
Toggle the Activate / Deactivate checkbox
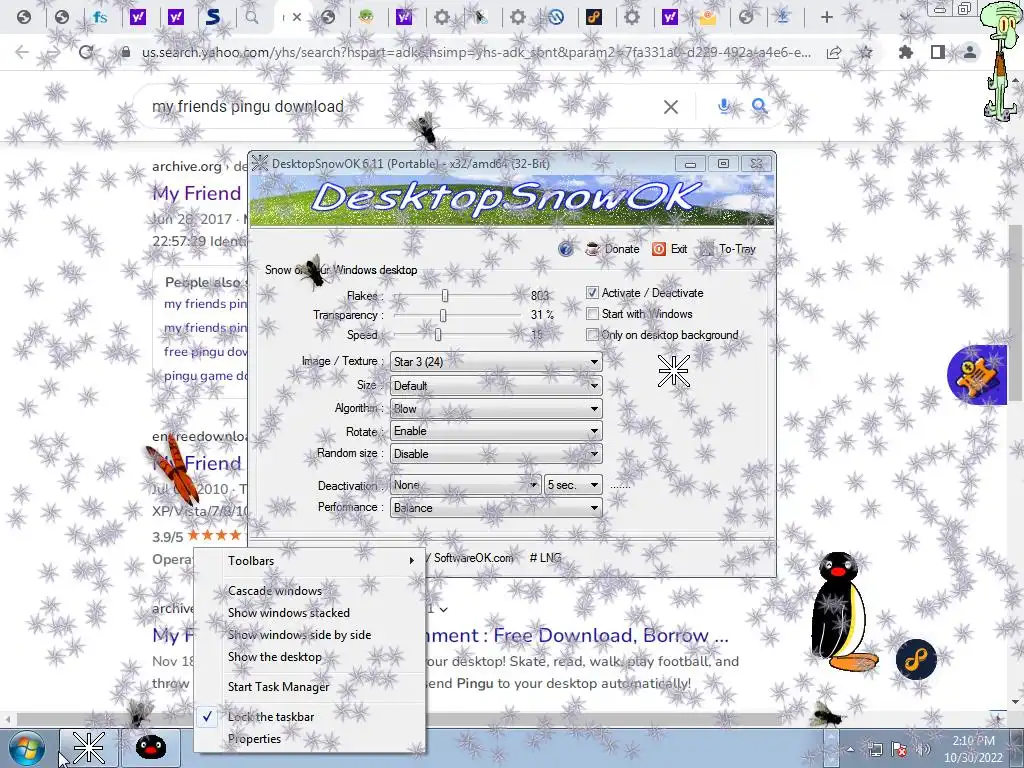click(592, 293)
